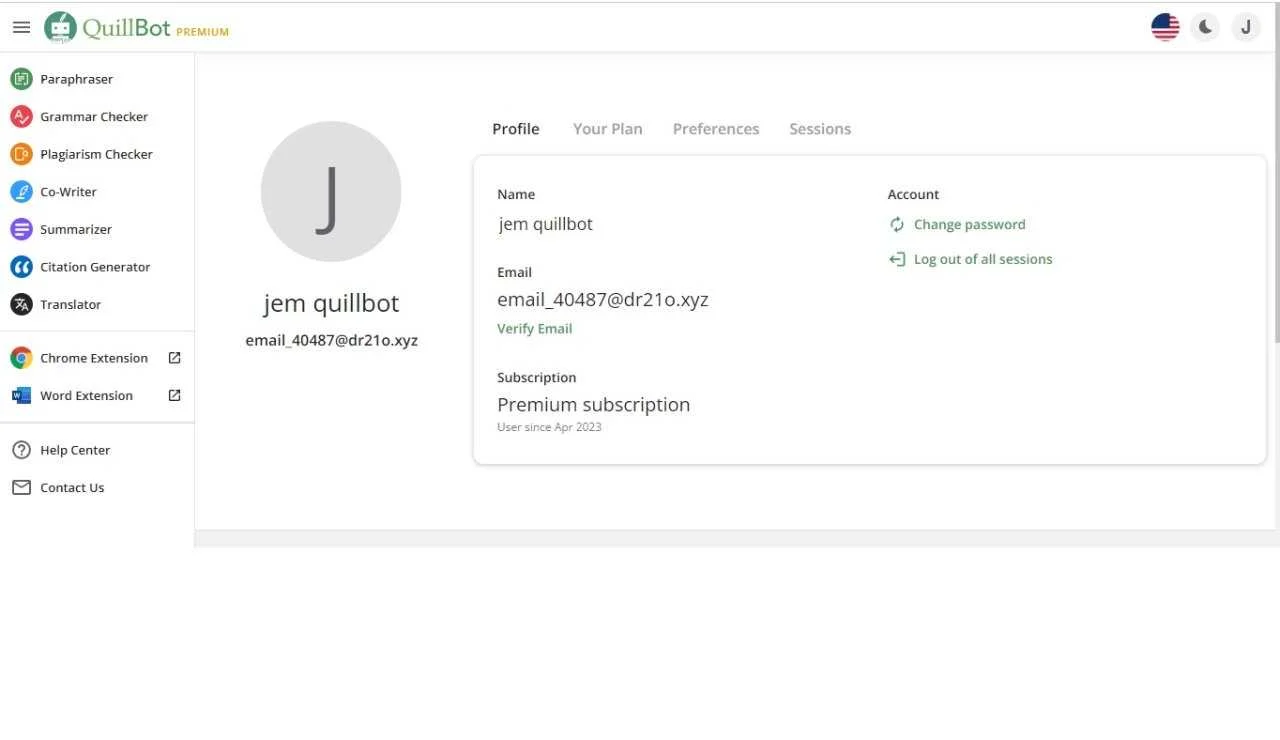Click the Co-Writer pen icon
This screenshot has width=1280, height=740.
[x=21, y=192]
